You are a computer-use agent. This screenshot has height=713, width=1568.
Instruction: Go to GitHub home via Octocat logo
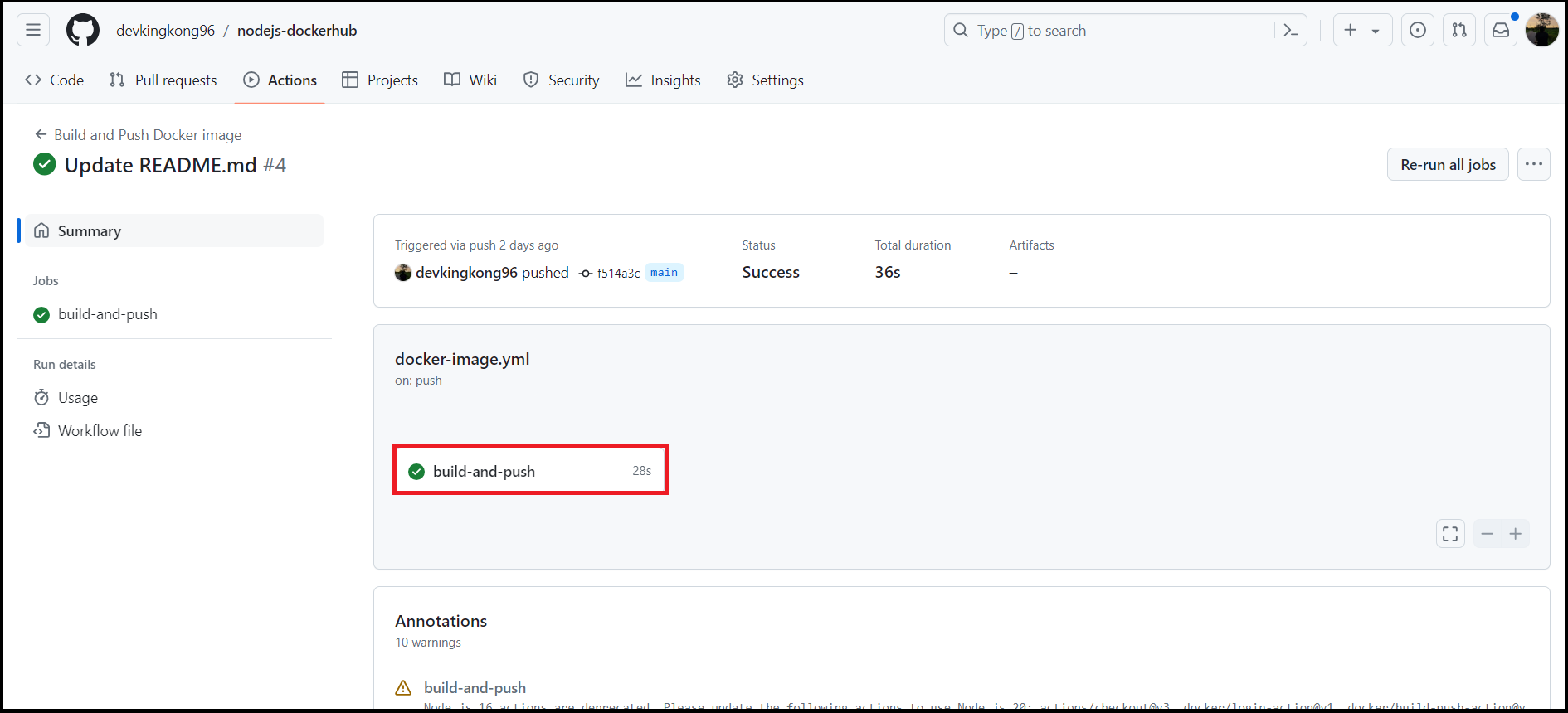[83, 30]
